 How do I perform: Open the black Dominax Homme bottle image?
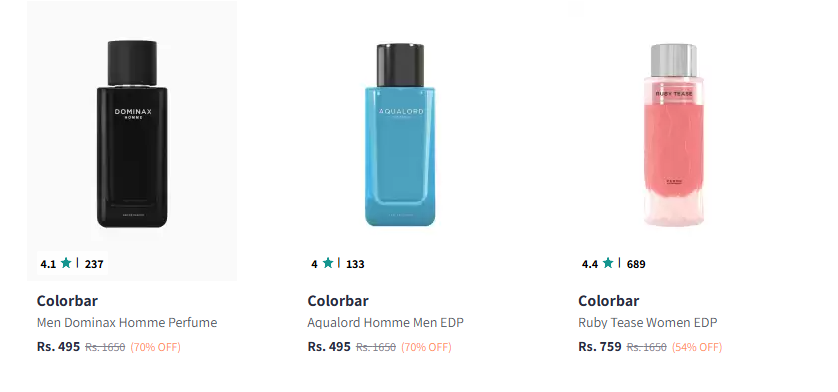click(132, 134)
